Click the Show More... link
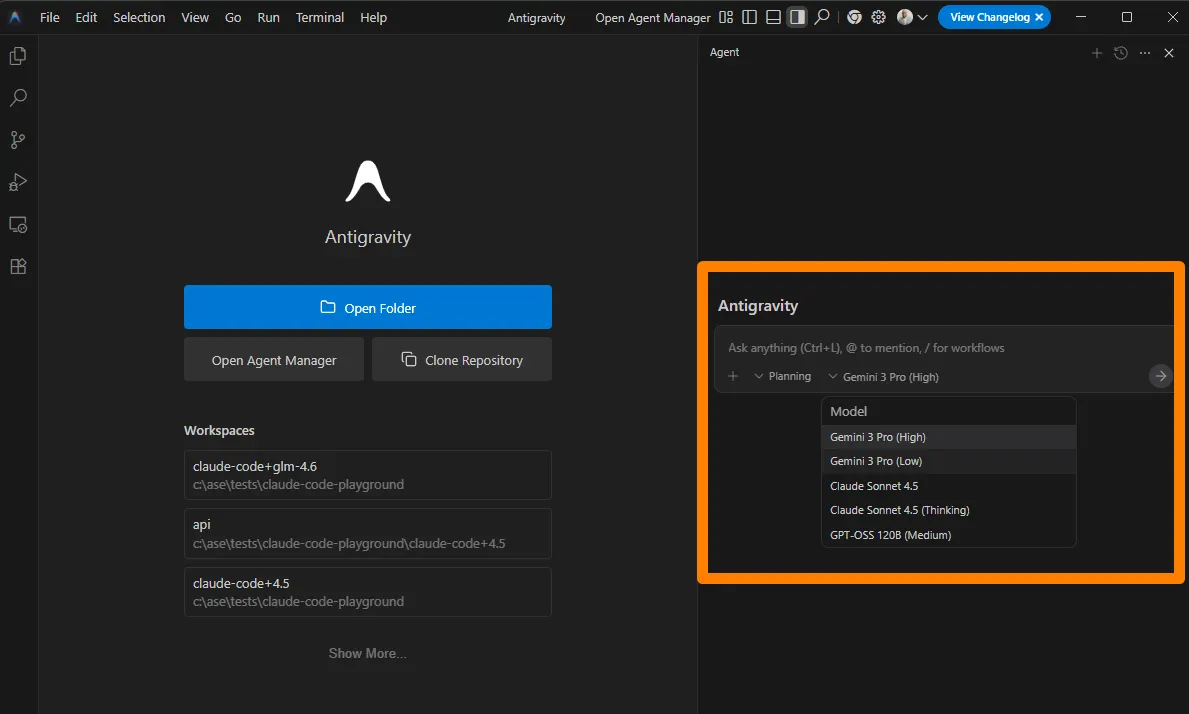Image resolution: width=1189 pixels, height=714 pixels. tap(368, 653)
